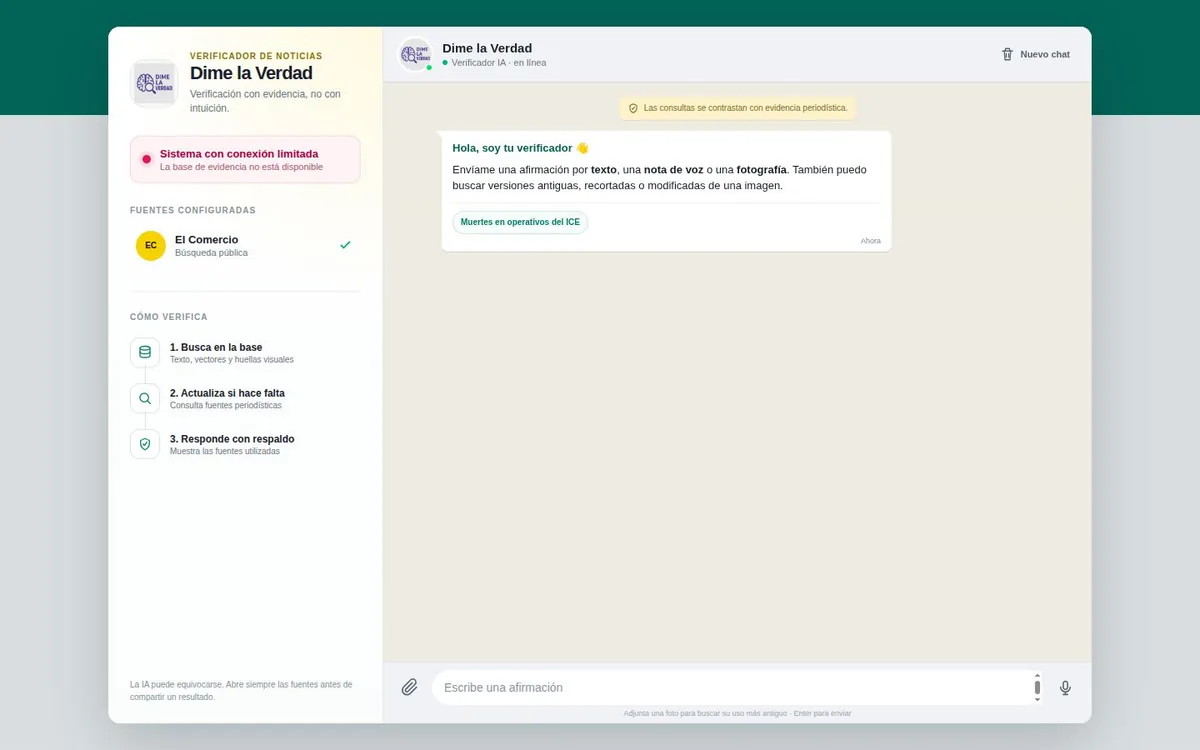Image resolution: width=1200 pixels, height=750 pixels.
Task: Click '2. Actualiza si hace falta' step
Action: [x=227, y=393]
